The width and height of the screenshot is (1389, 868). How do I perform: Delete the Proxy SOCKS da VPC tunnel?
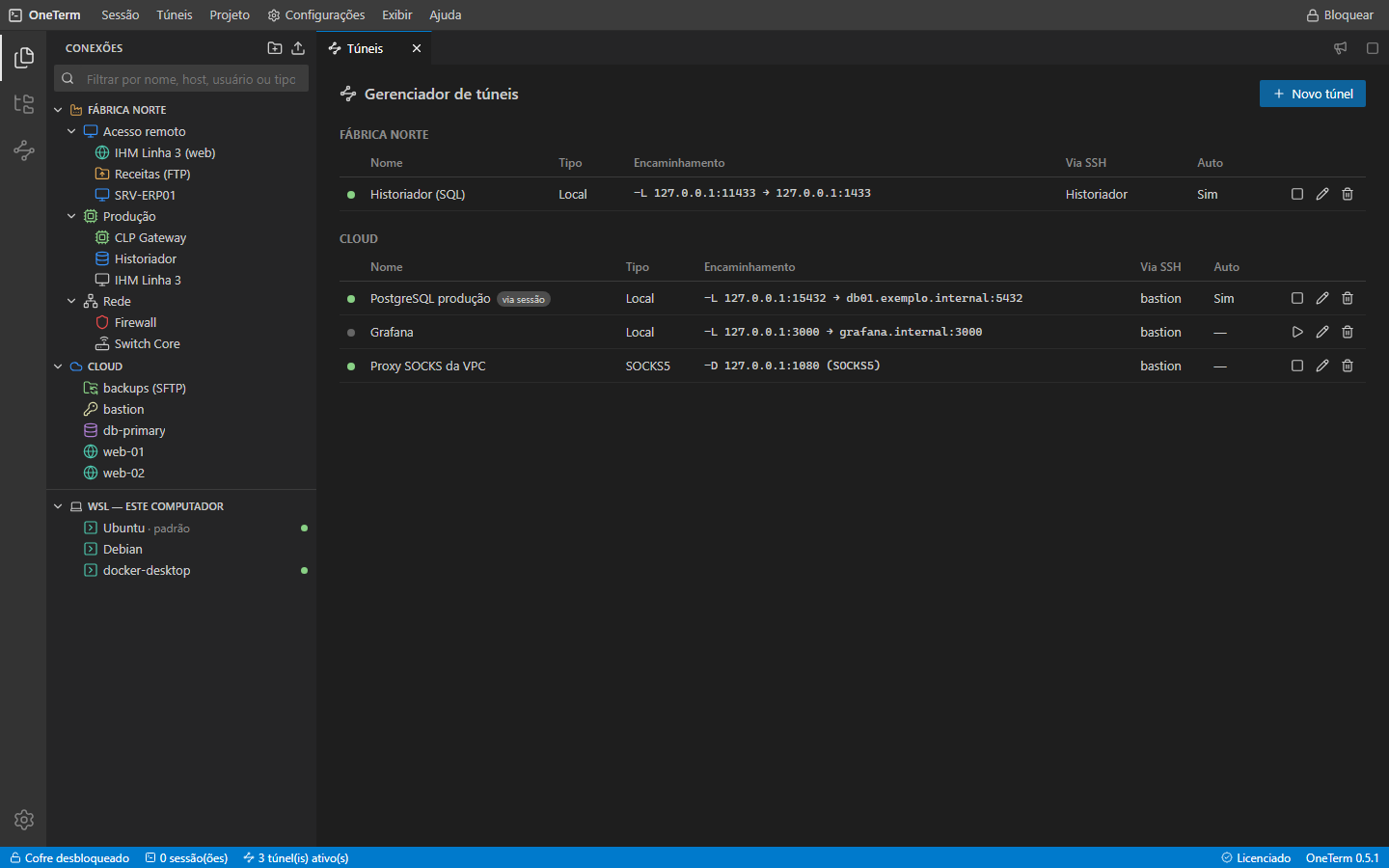click(1348, 366)
